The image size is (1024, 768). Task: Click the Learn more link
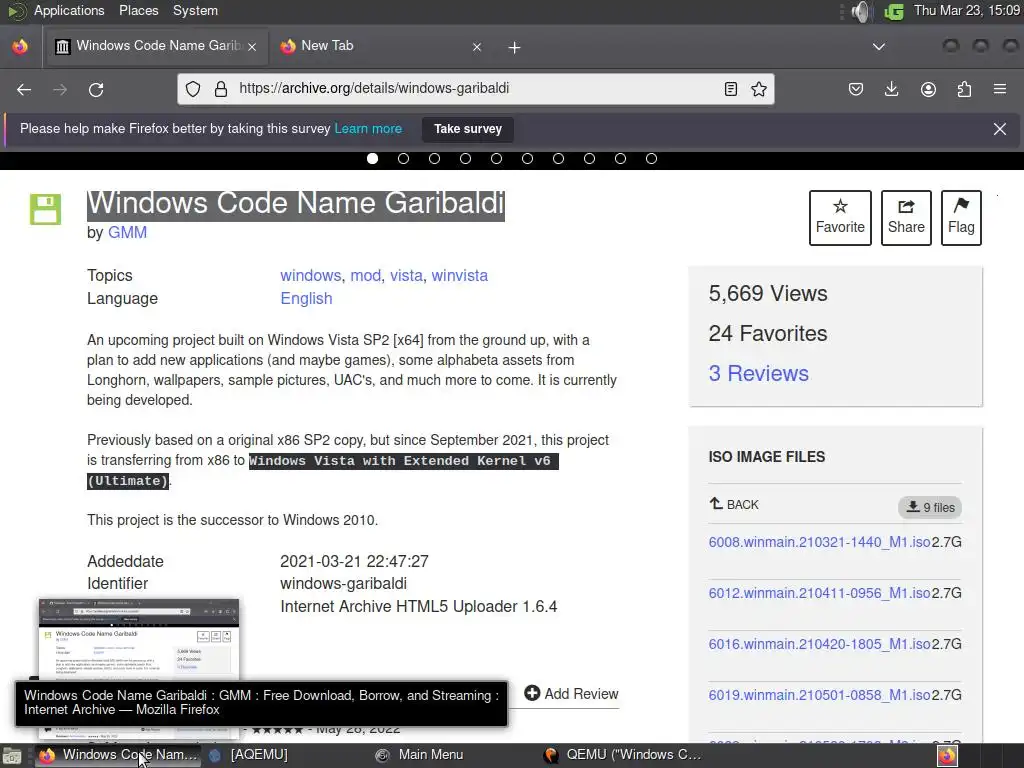click(x=368, y=129)
